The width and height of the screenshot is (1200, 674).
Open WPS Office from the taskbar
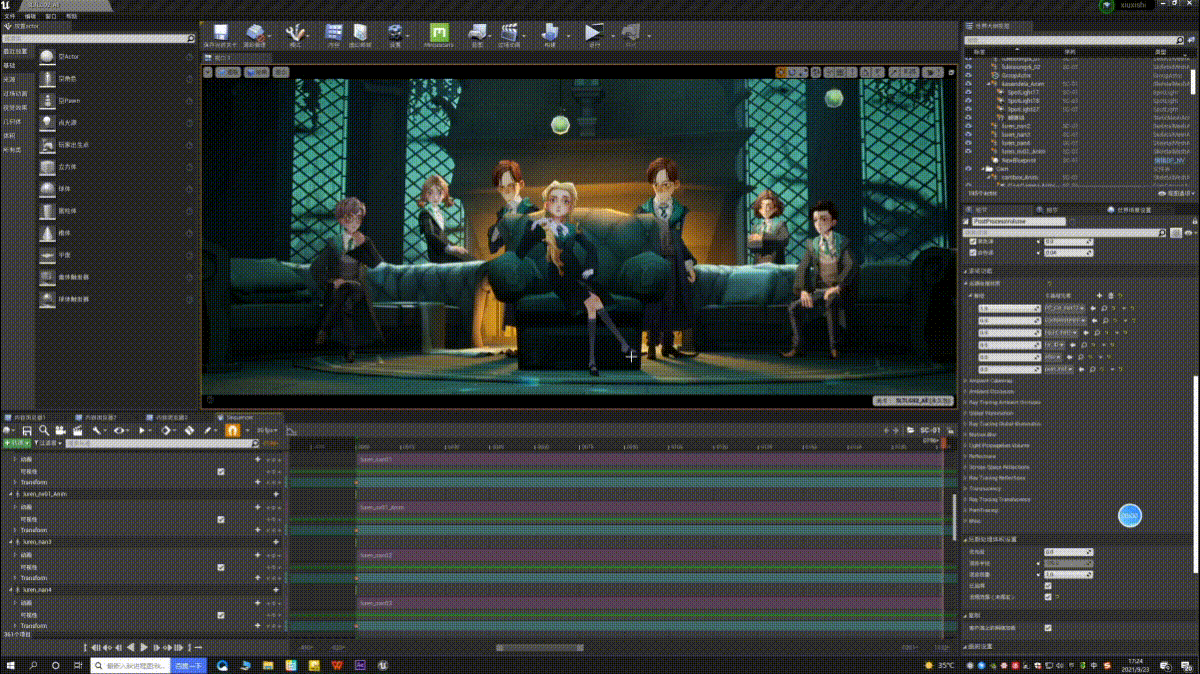(337, 665)
